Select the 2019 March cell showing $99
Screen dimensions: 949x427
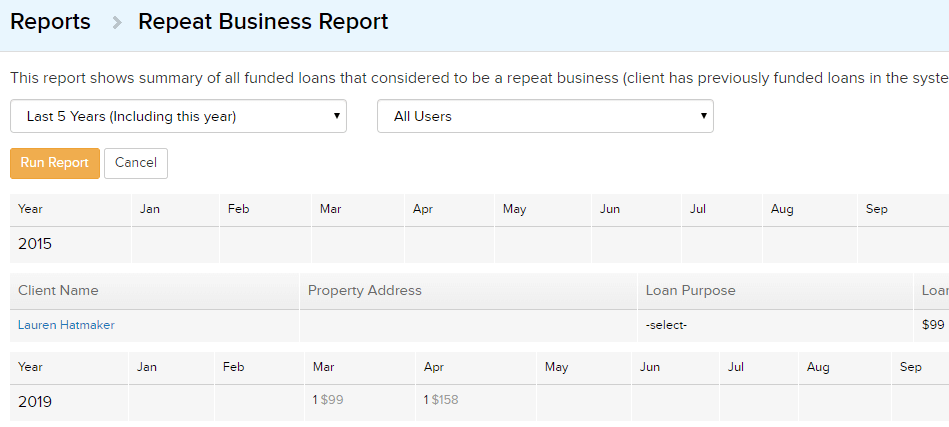(x=360, y=403)
